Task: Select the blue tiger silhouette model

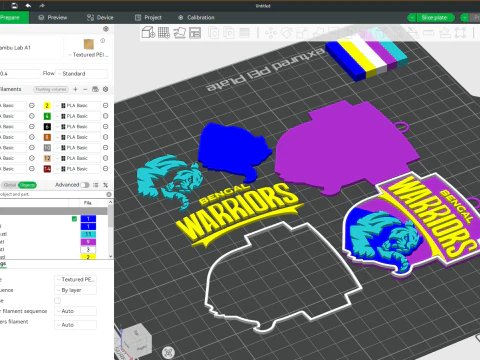Action: pyautogui.click(x=233, y=150)
